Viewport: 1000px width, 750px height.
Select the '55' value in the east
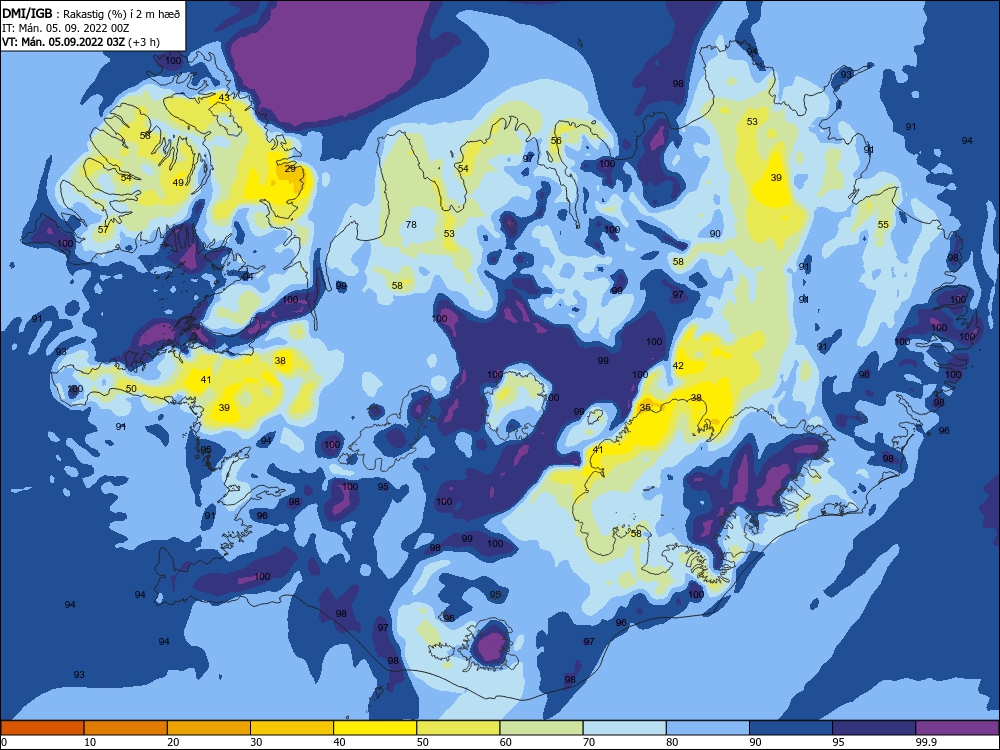(883, 224)
